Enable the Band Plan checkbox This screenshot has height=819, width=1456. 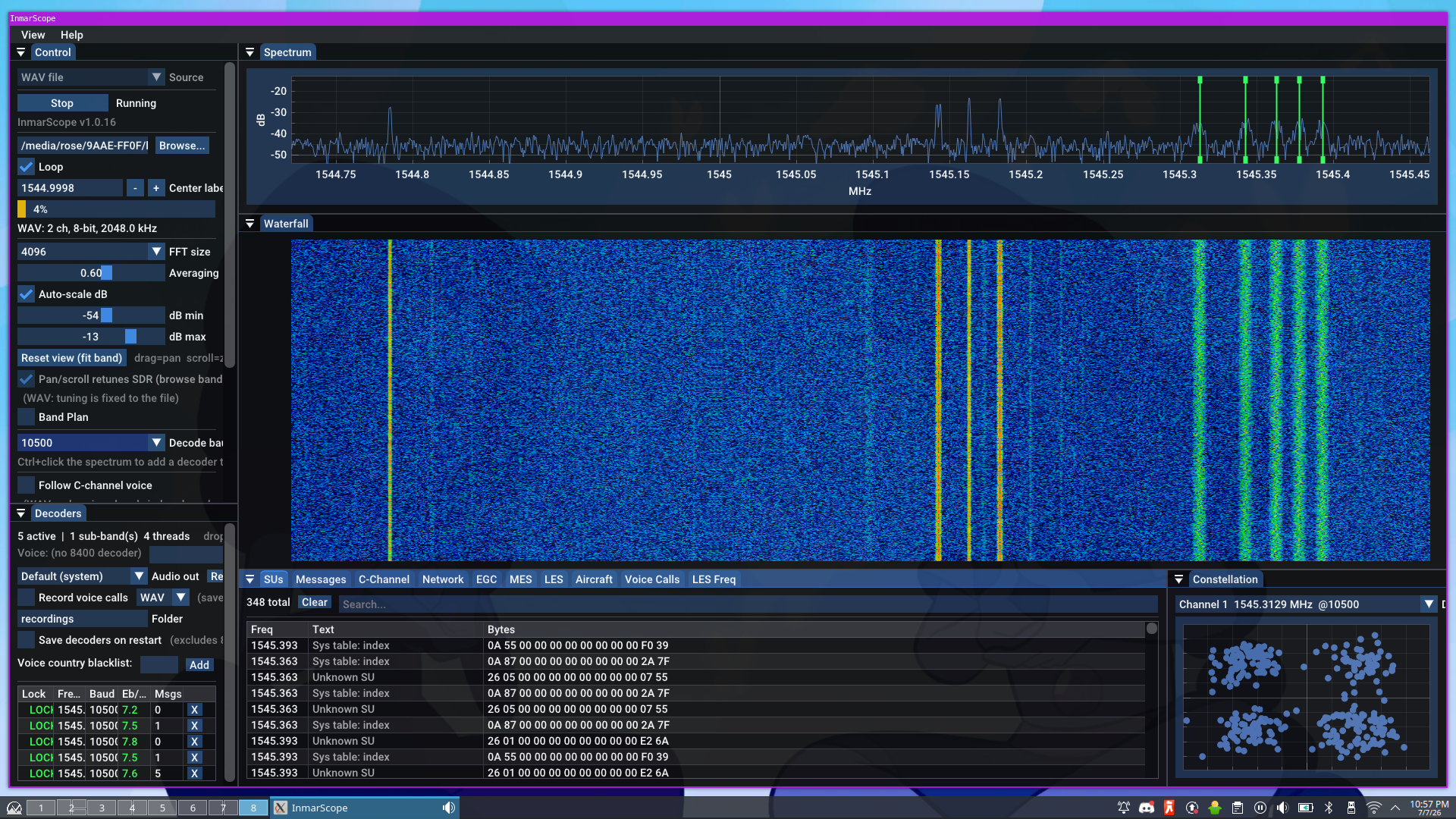coord(27,417)
